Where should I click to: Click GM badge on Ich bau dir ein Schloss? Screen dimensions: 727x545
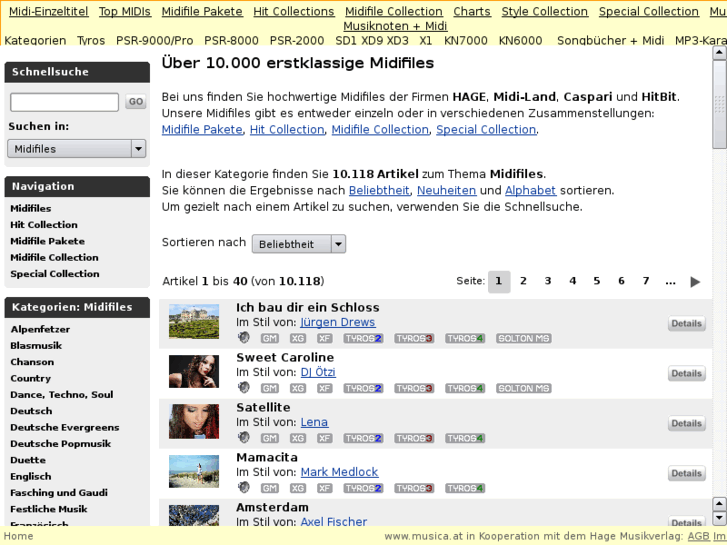pos(270,339)
